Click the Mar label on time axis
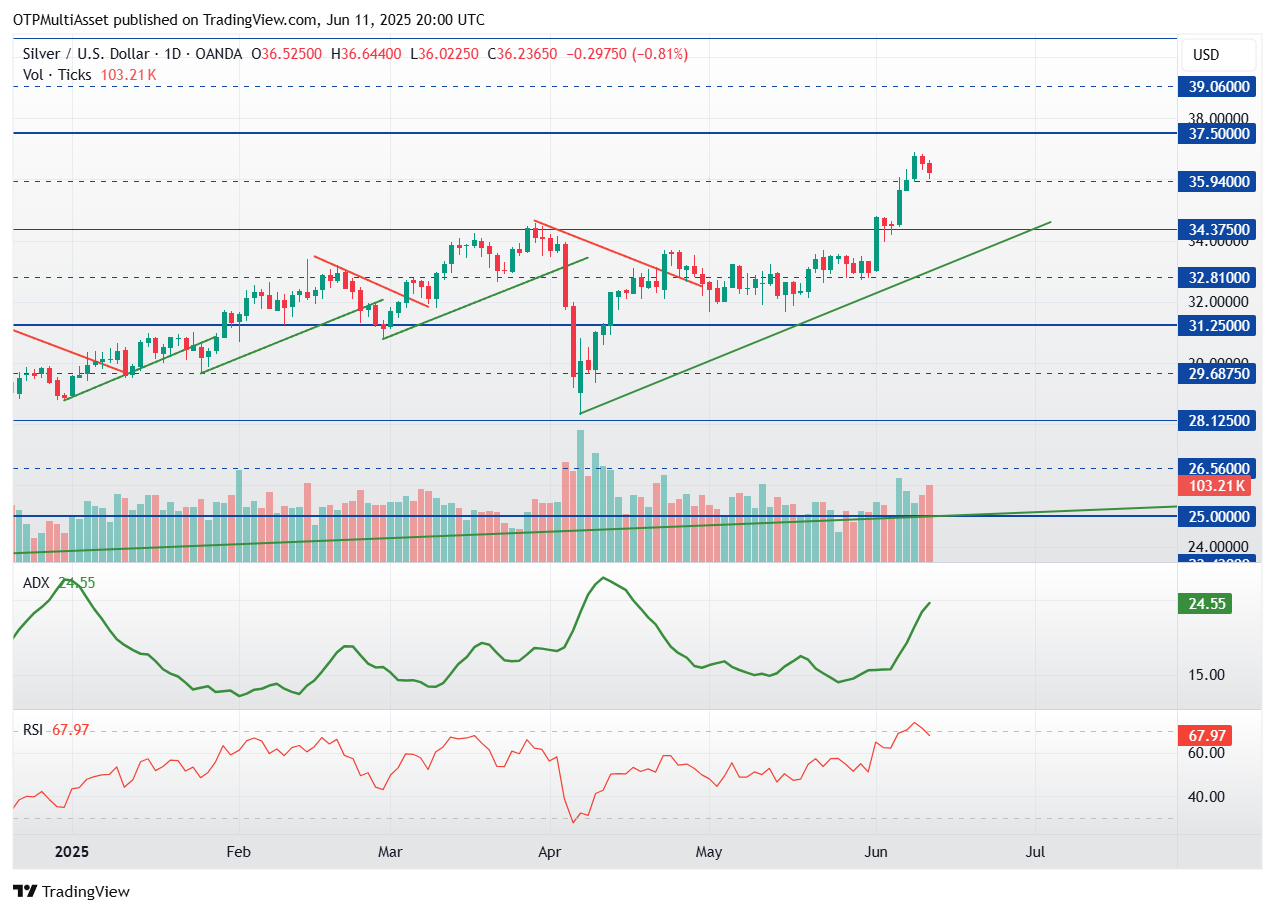The image size is (1275, 913). (x=391, y=853)
